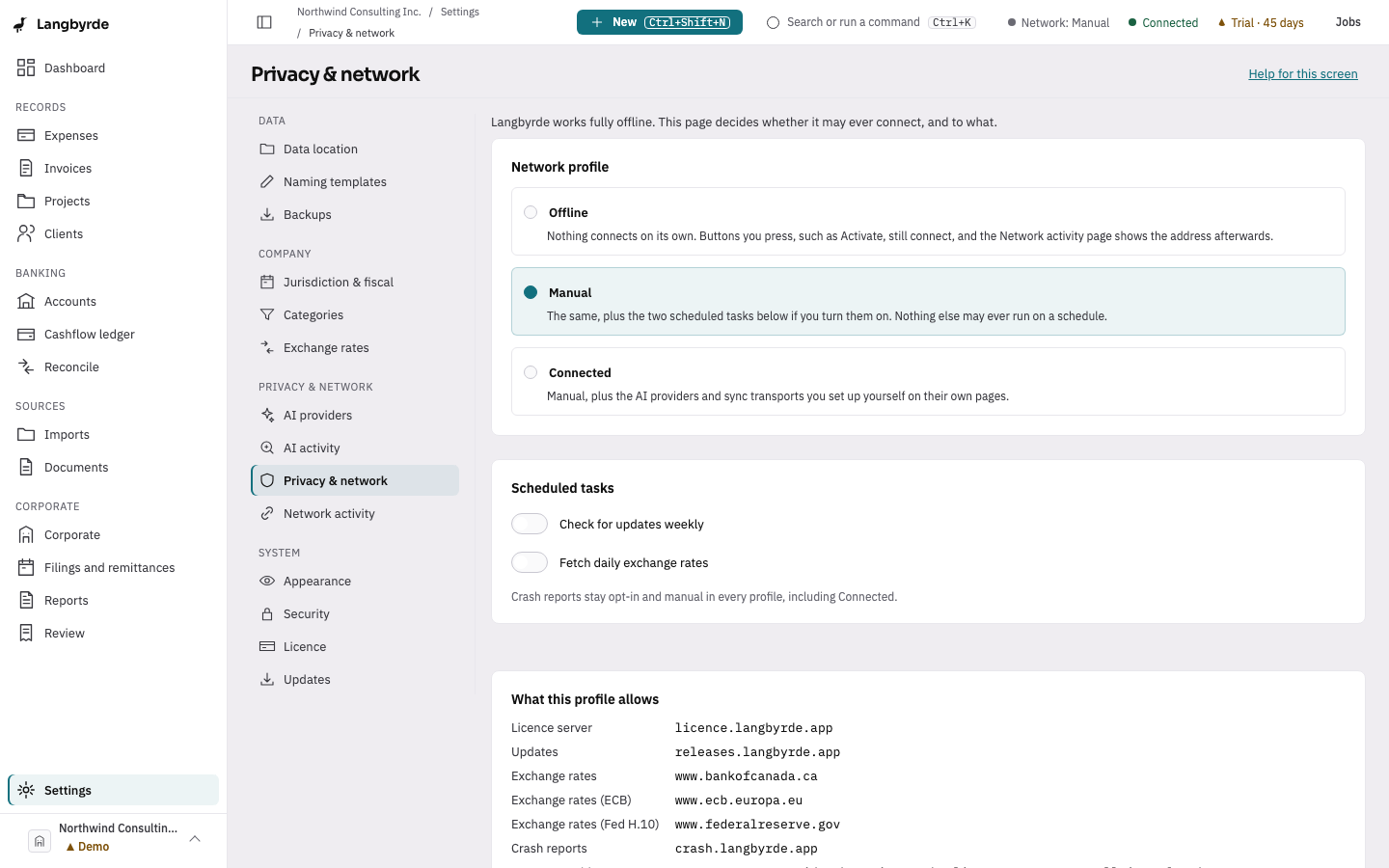Image resolution: width=1389 pixels, height=868 pixels.
Task: Click the Settings breadcrumb link
Action: pos(460,12)
